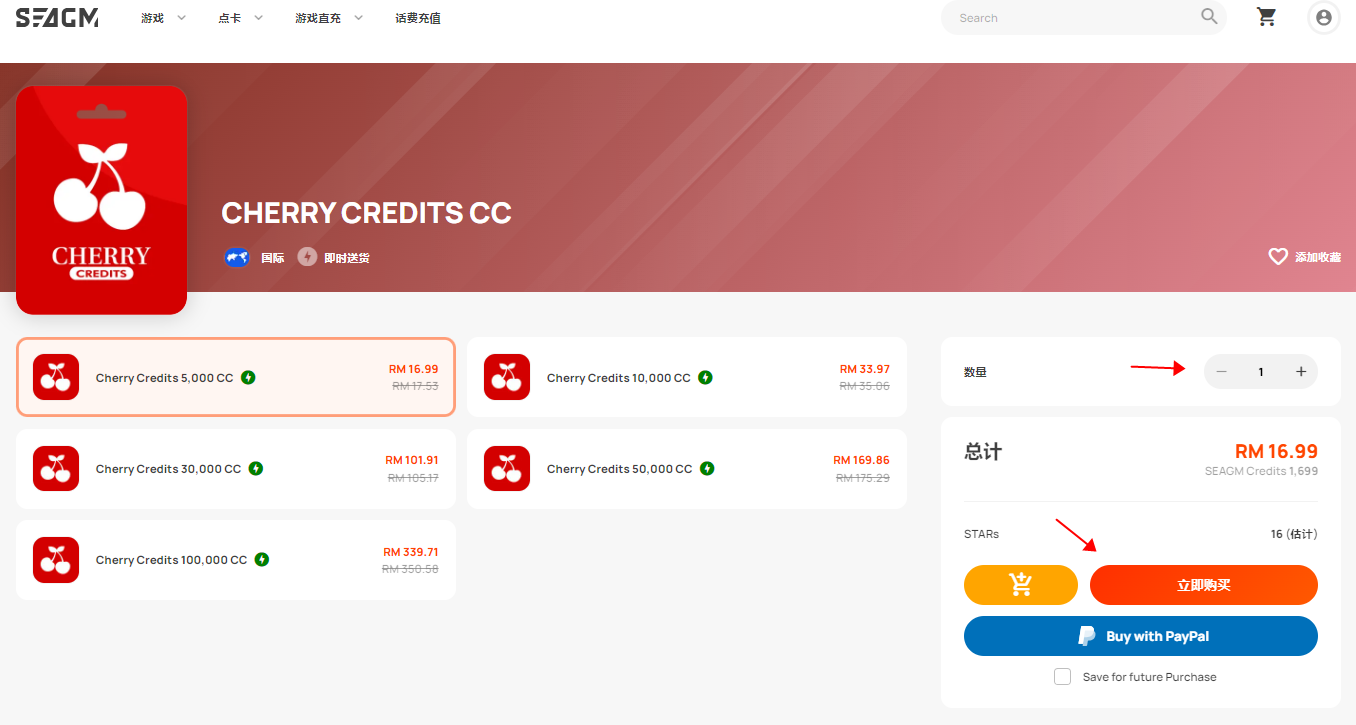Select Cherry Credits 100,000 CC option
This screenshot has width=1356, height=725.
pos(236,559)
